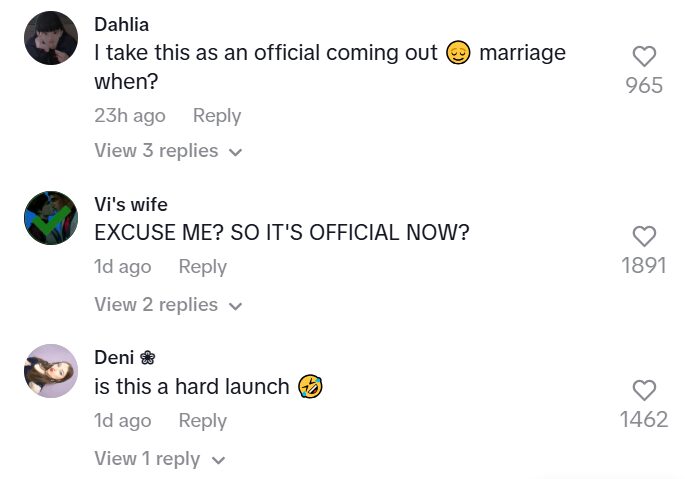Like Vi's wife's comment with the heart
The height and width of the screenshot is (479, 697).
point(645,236)
